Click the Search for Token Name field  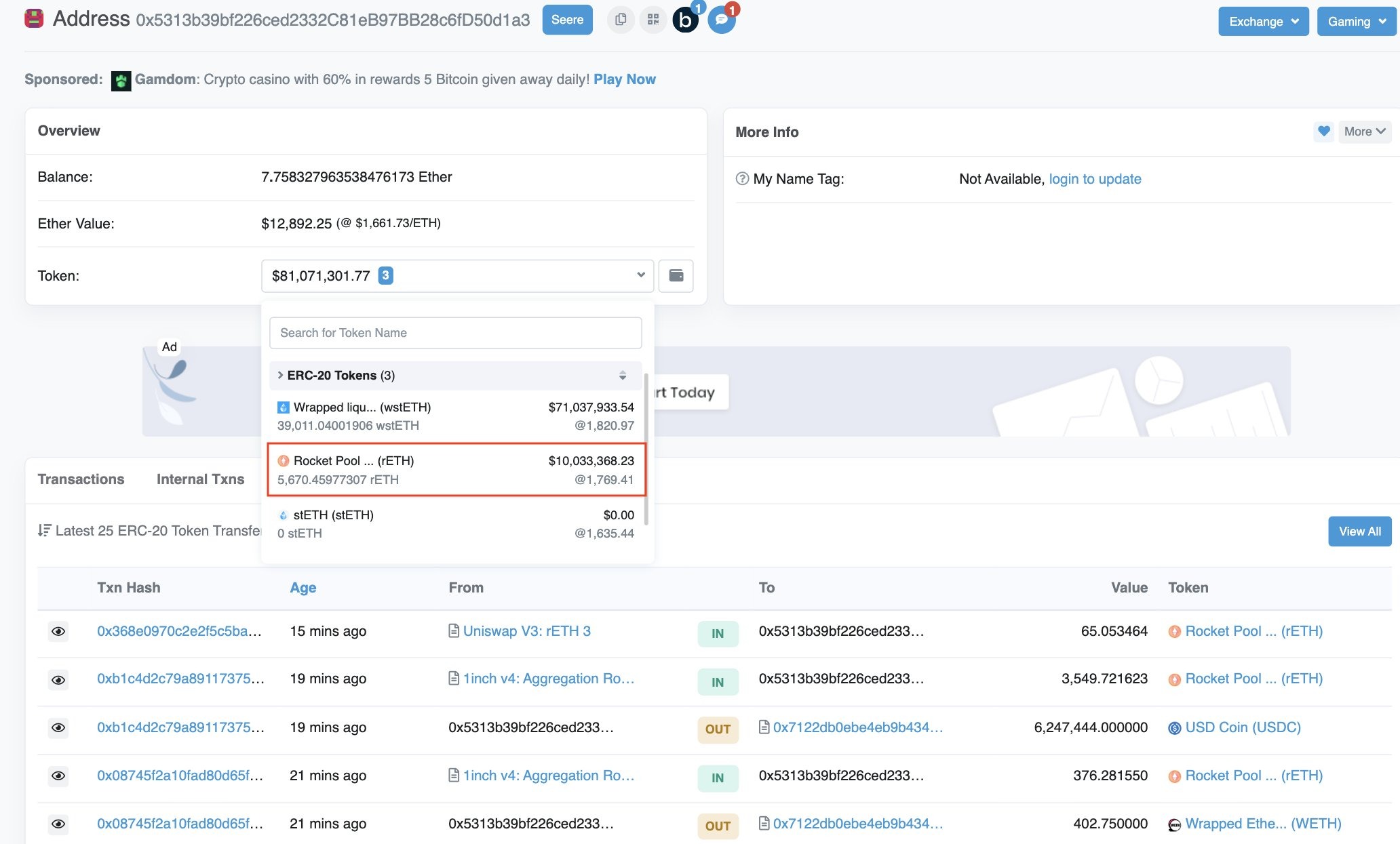(x=455, y=333)
